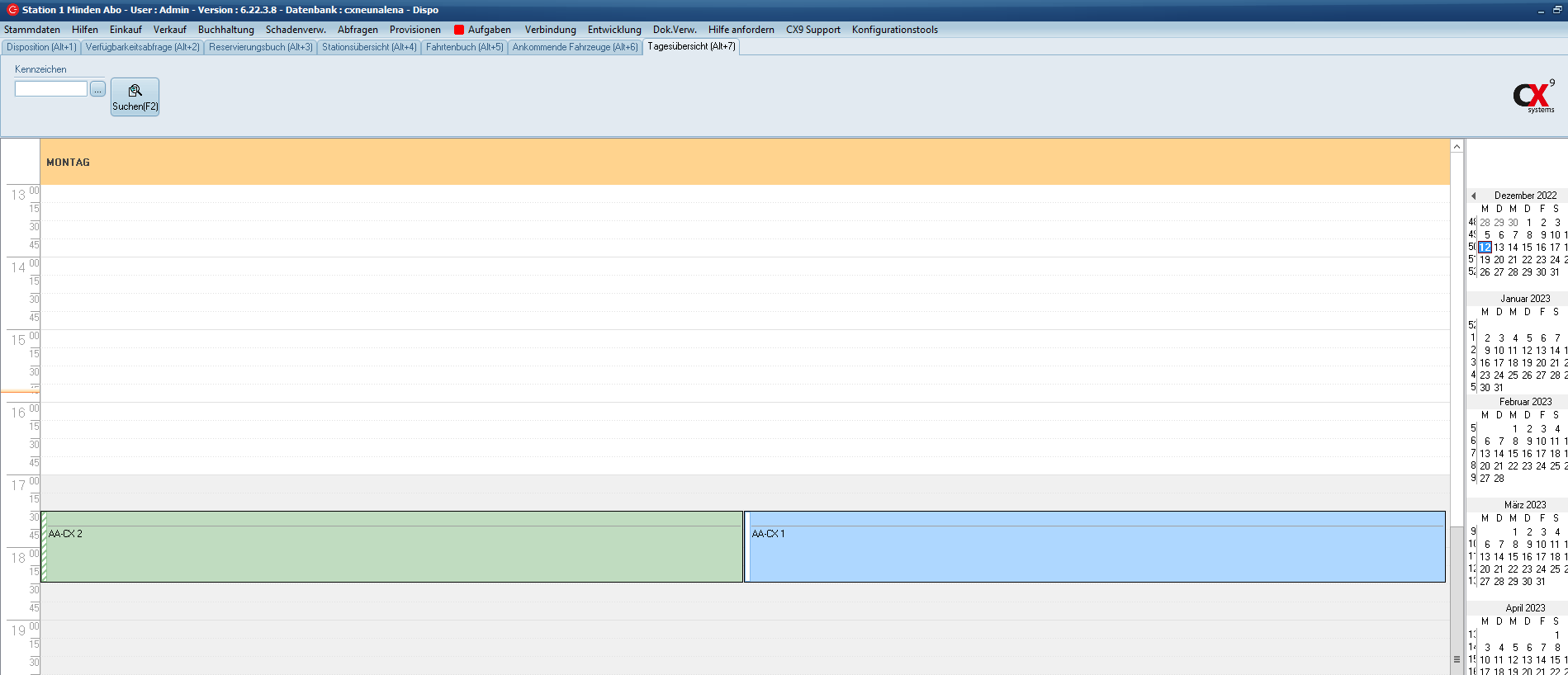Image resolution: width=1568 pixels, height=675 pixels.
Task: Open the Konfigurationstools menu
Action: [894, 30]
